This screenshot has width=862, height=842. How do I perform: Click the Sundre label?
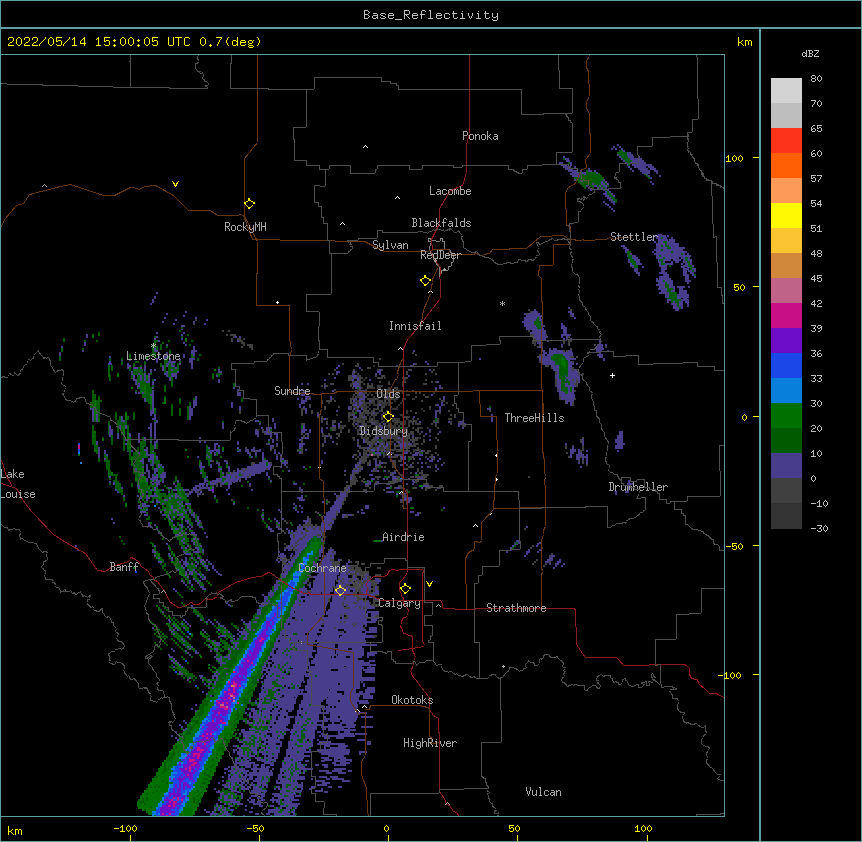[292, 391]
